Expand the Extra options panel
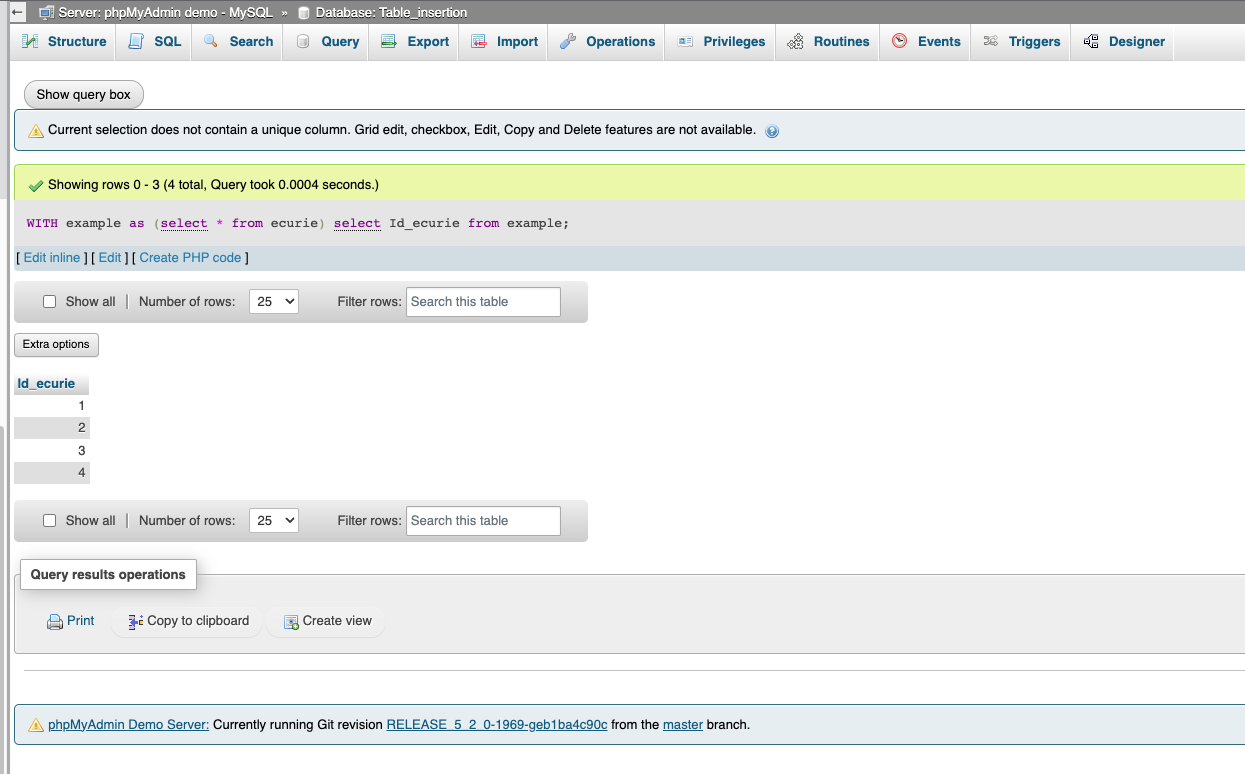This screenshot has height=774, width=1245. click(x=55, y=344)
